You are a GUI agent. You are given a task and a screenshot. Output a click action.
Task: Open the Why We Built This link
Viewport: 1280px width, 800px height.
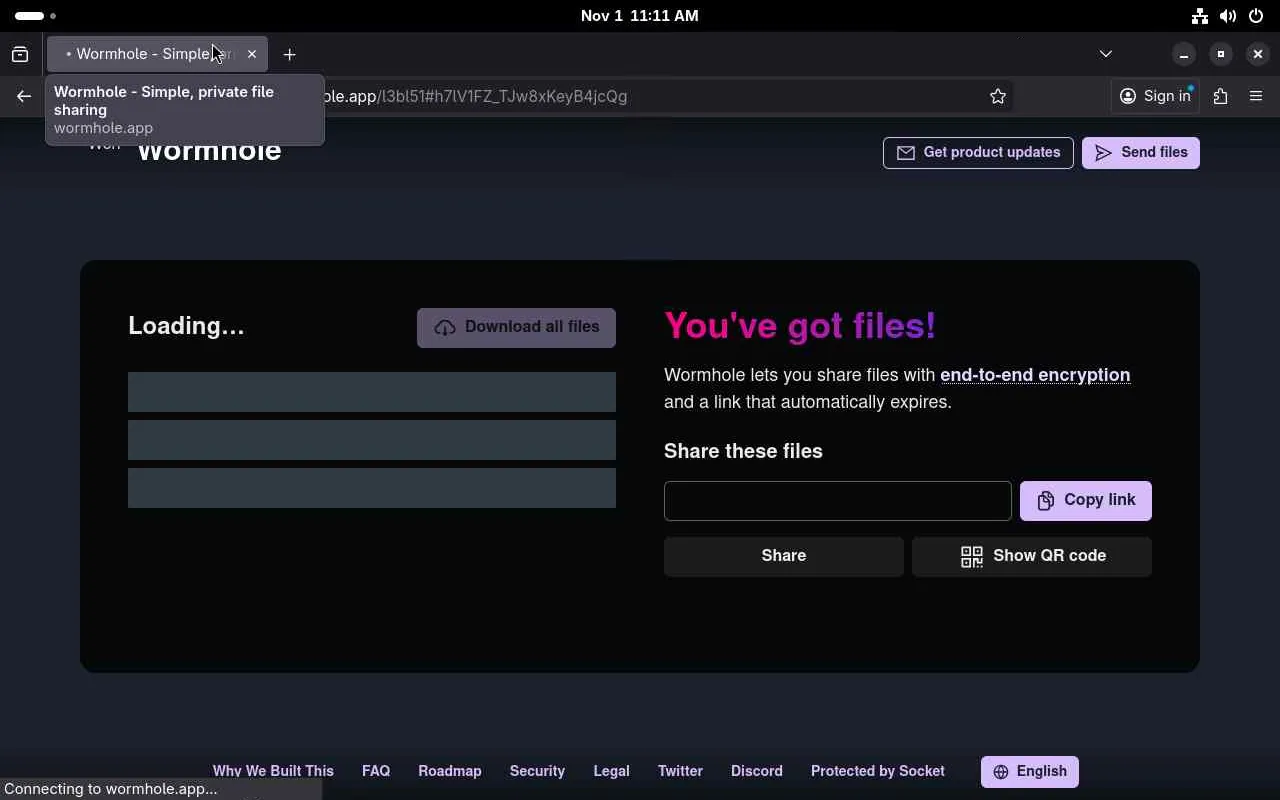click(273, 771)
